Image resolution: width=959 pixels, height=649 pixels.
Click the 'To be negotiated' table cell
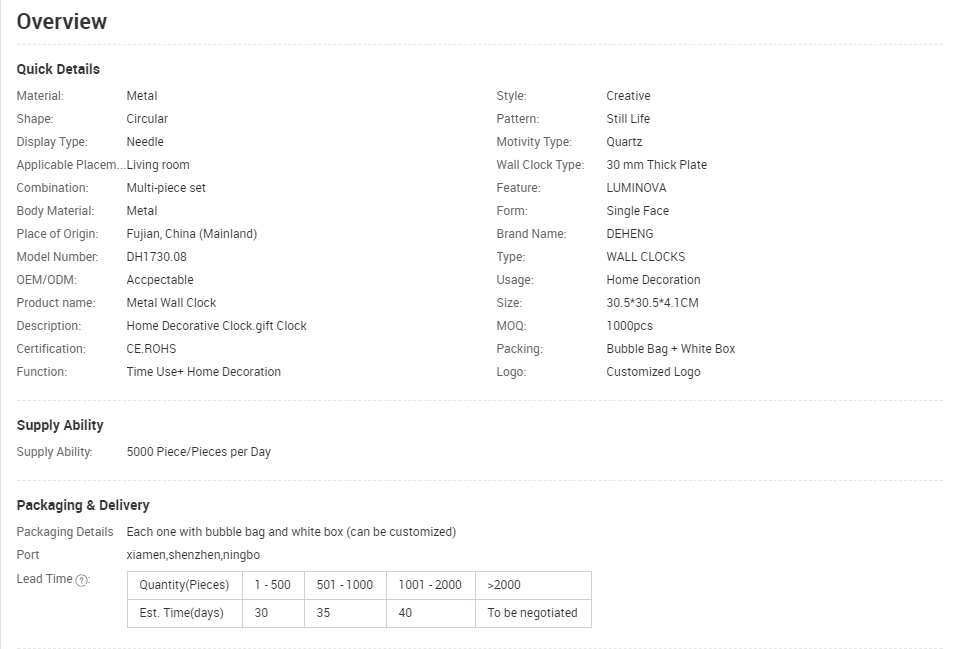click(533, 613)
